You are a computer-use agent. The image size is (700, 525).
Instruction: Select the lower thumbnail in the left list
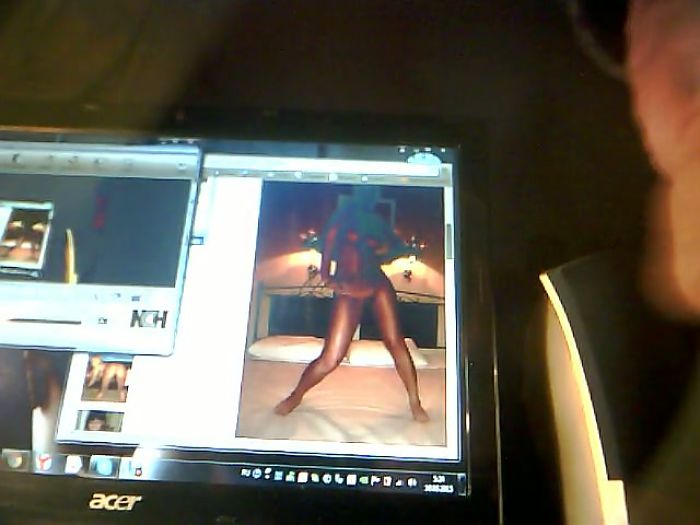point(100,420)
